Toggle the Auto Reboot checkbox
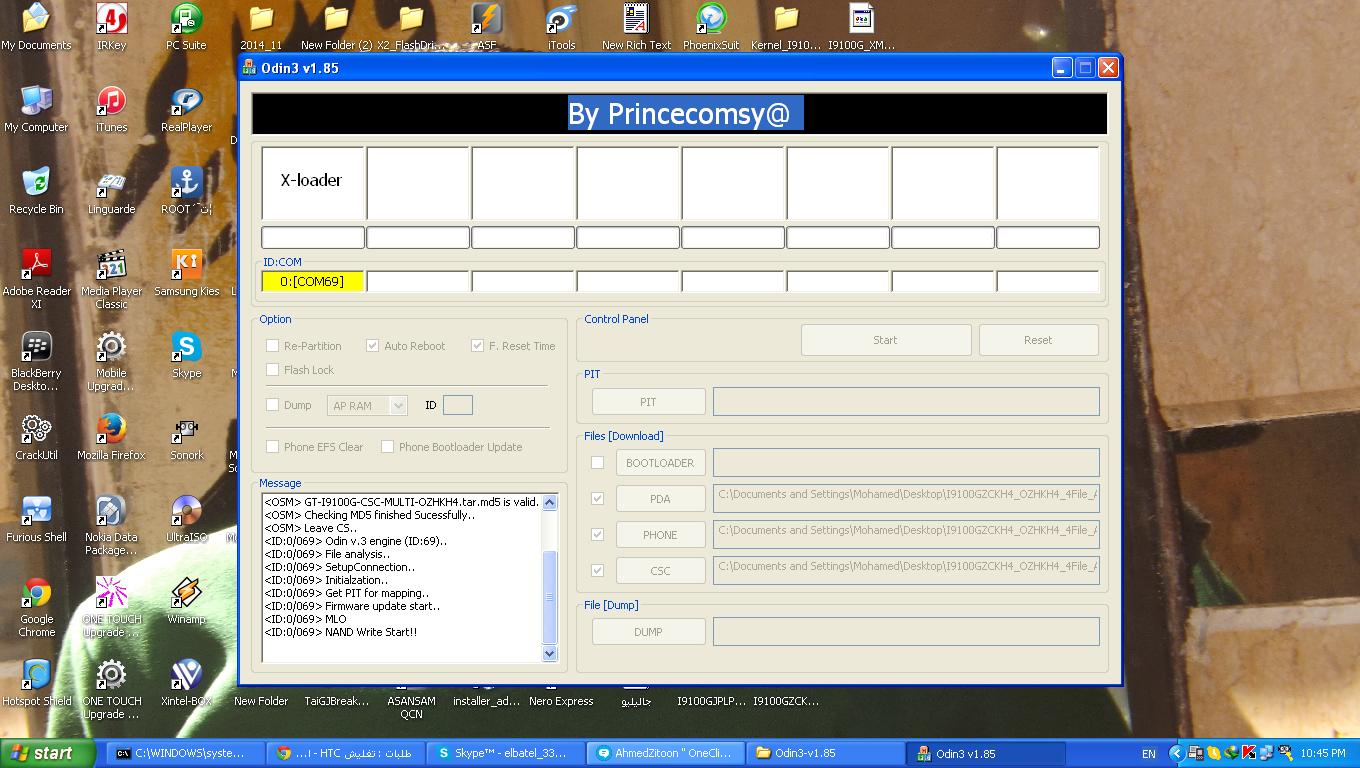Screen dimensions: 1360x768 click(372, 346)
